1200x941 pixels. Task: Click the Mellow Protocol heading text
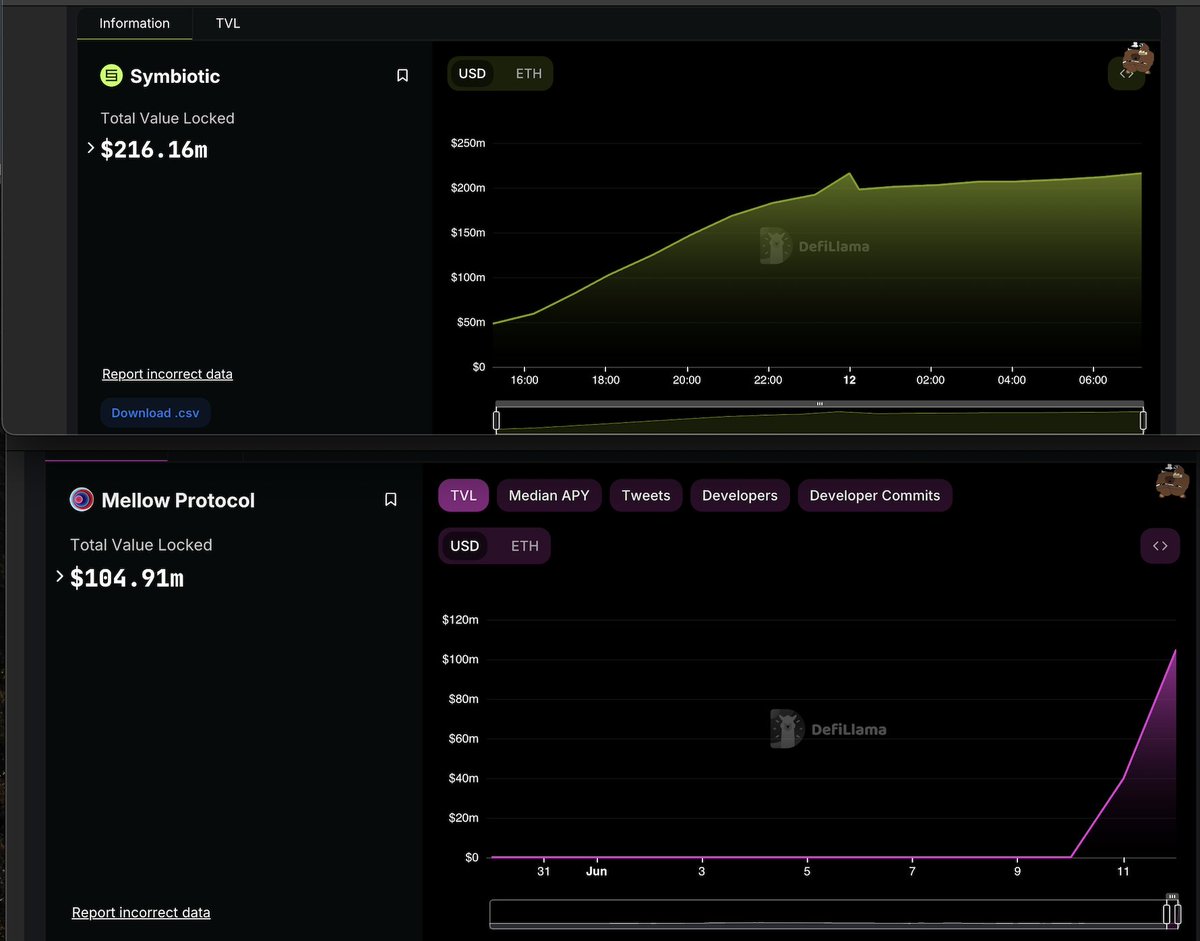pyautogui.click(x=178, y=500)
